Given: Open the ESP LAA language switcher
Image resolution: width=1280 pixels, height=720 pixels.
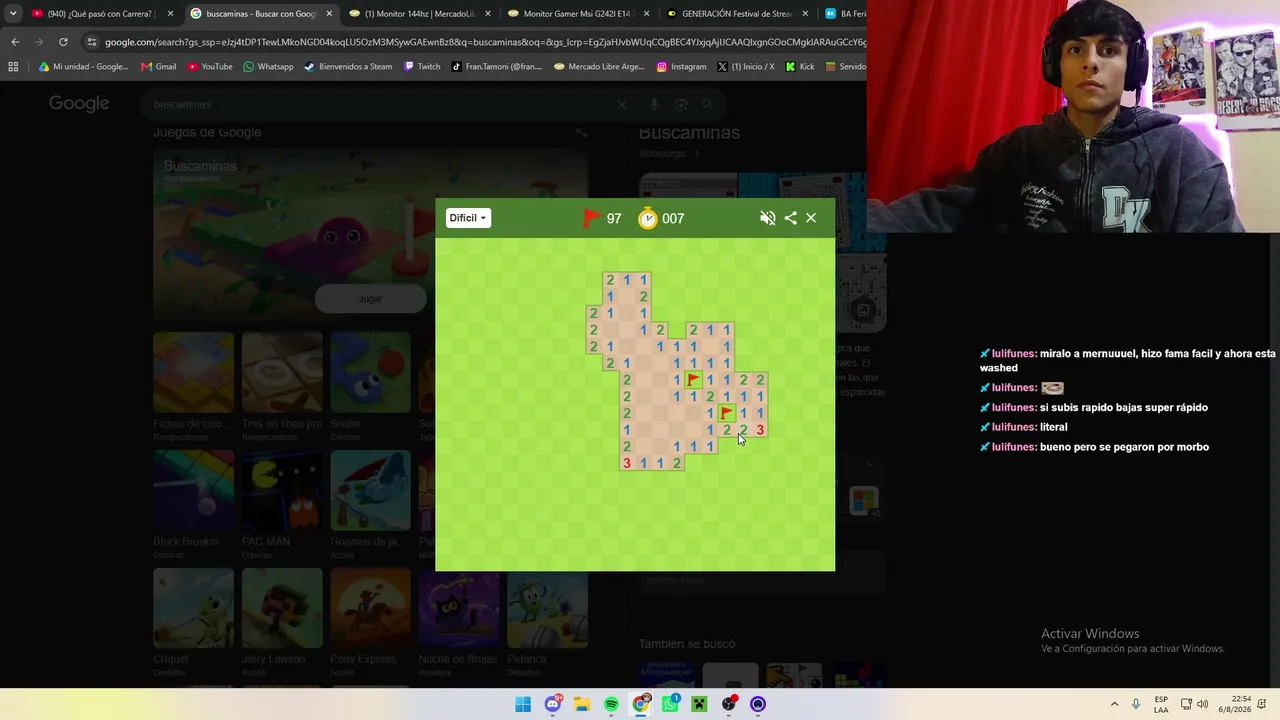Looking at the screenshot, I should (x=1161, y=704).
